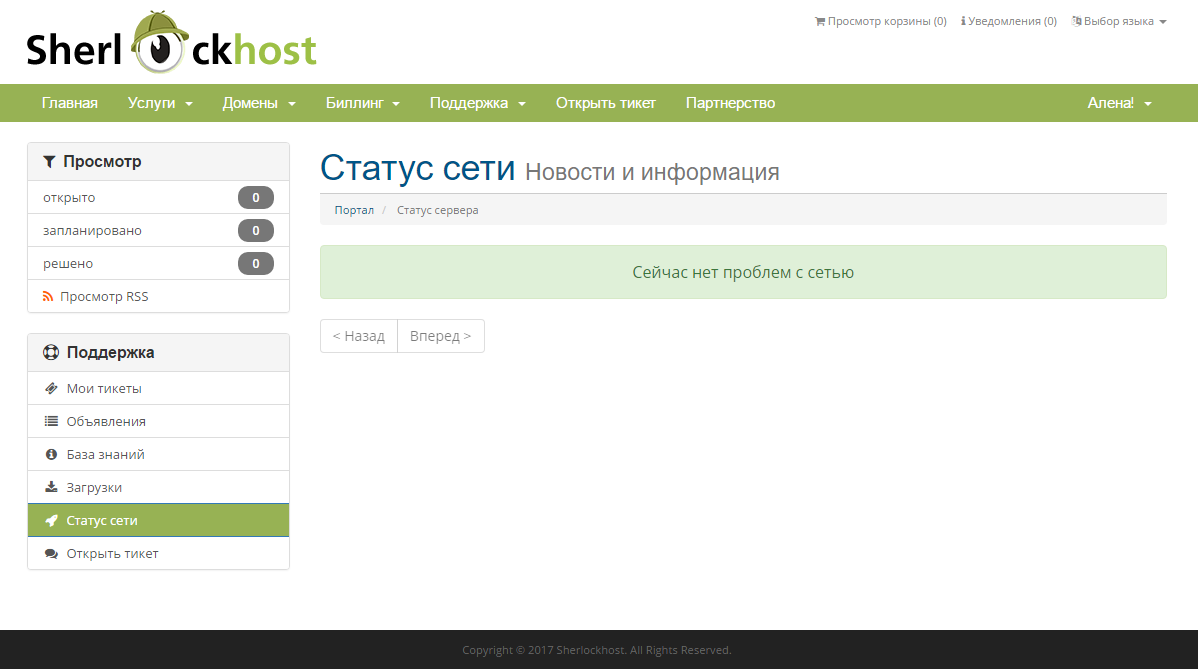Image resolution: width=1198 pixels, height=669 pixels.
Task: Filter by запланировано status
Action: tap(92, 231)
